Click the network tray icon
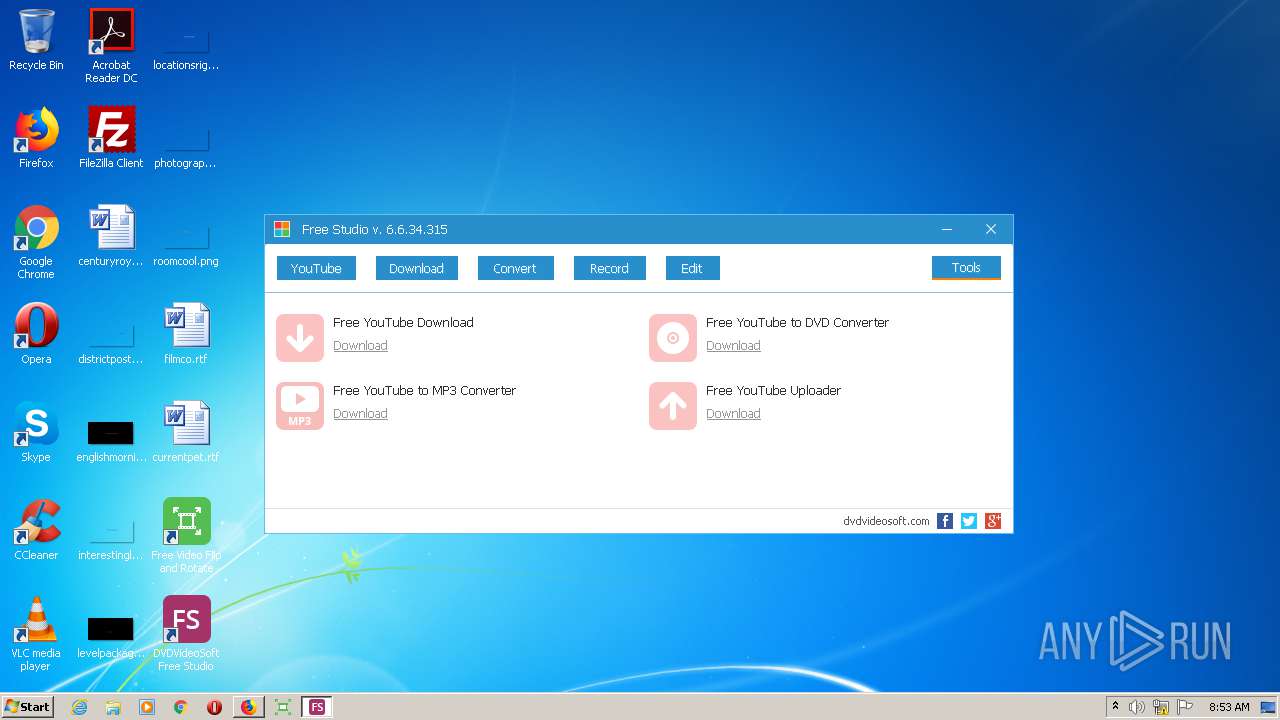 (x=1161, y=707)
